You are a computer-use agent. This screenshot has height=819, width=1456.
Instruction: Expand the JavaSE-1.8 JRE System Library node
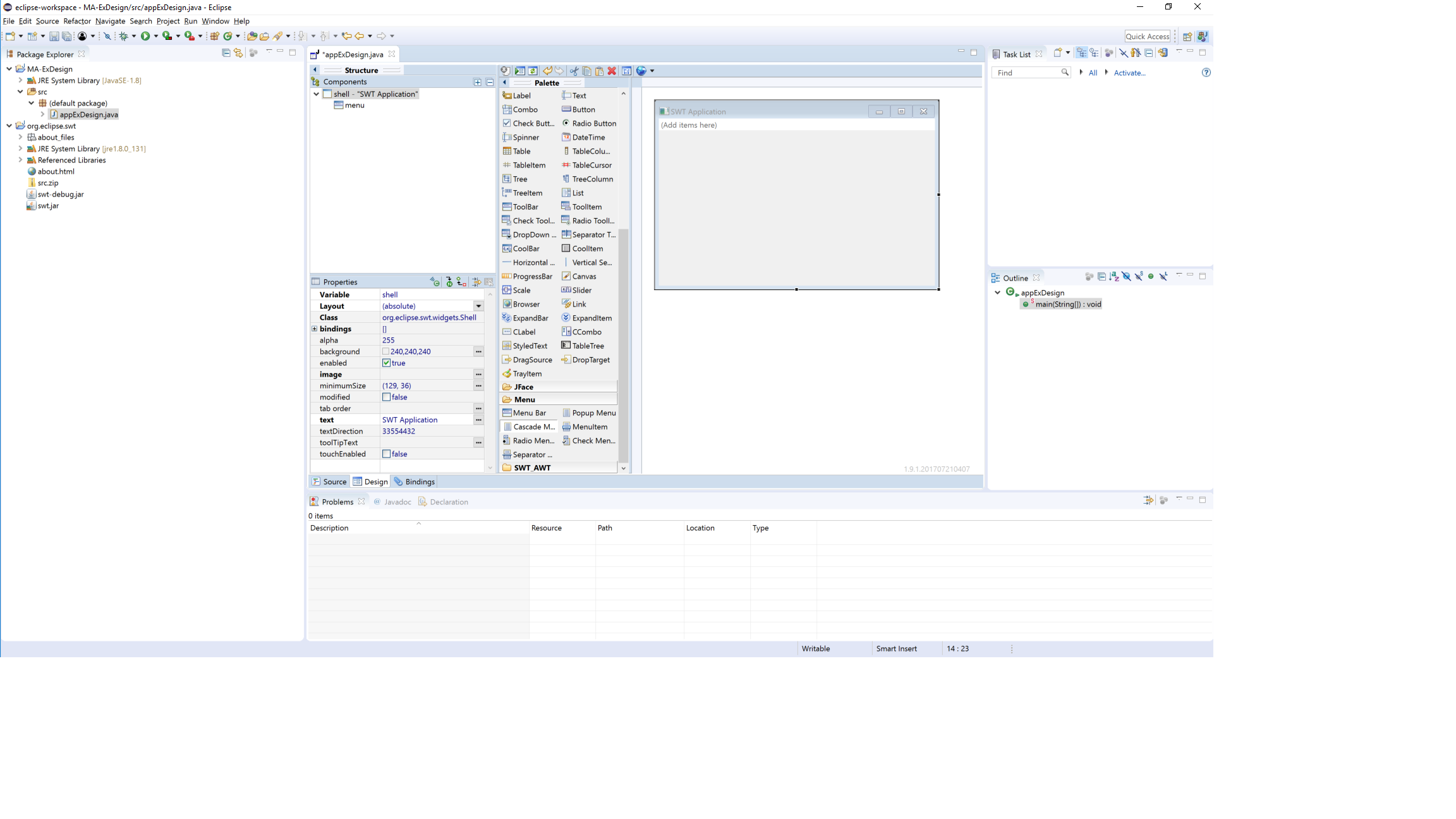(20, 80)
